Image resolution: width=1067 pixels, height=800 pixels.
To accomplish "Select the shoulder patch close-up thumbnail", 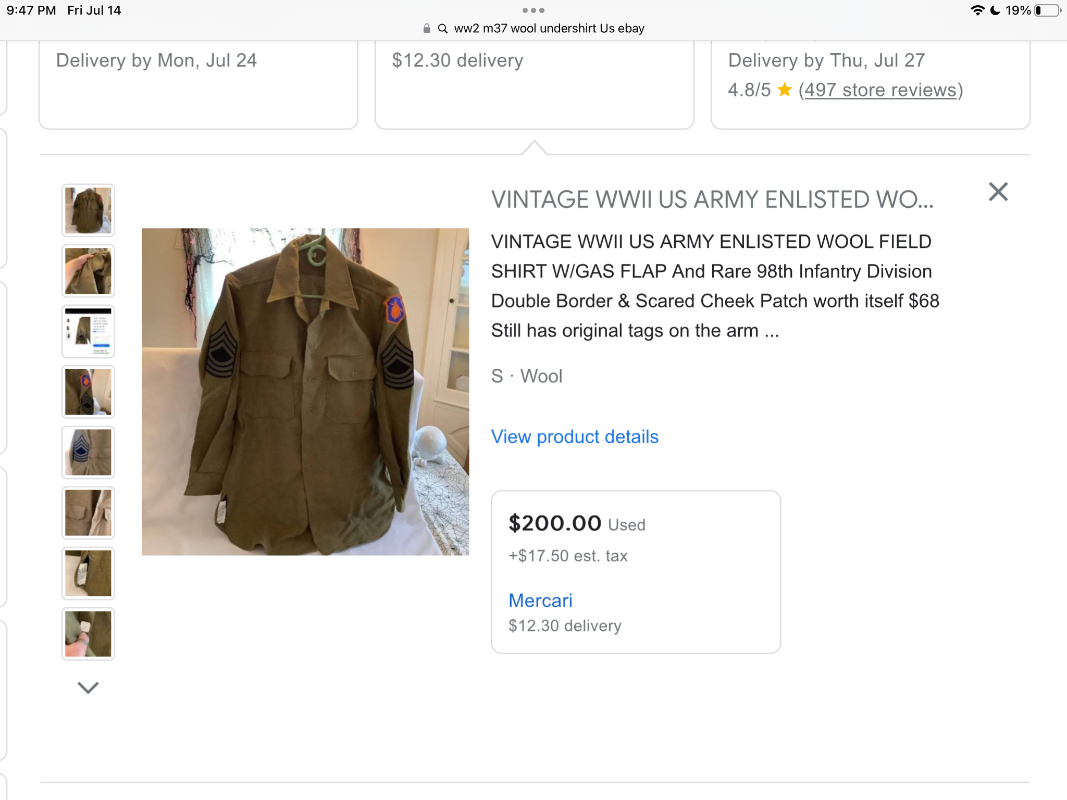I will 88,391.
